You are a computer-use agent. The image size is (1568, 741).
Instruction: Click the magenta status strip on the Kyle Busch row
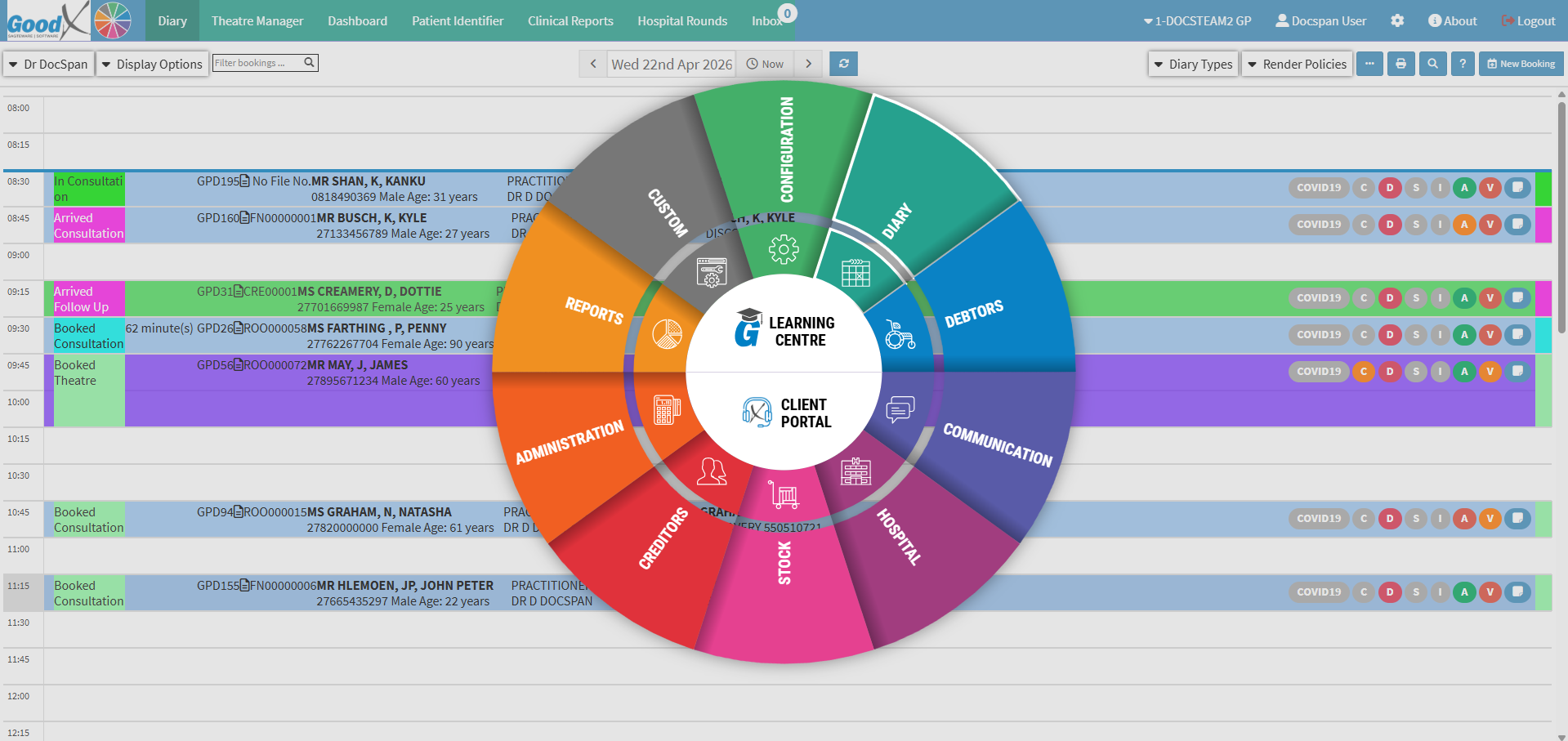pos(1543,225)
